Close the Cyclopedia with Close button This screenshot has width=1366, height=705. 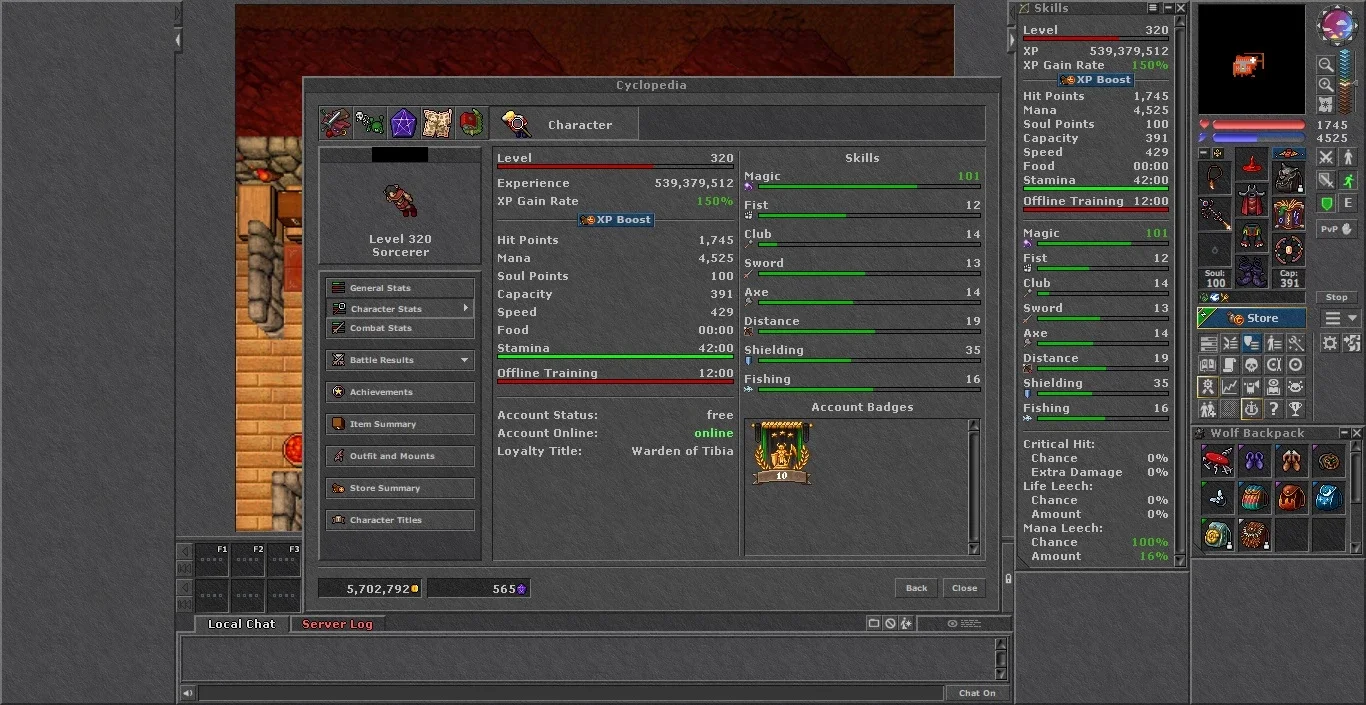(965, 588)
